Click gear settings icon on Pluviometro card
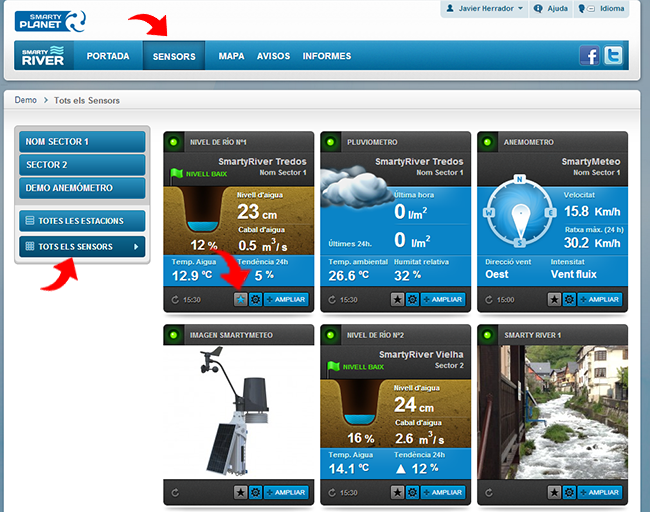Image resolution: width=650 pixels, height=512 pixels. (413, 299)
